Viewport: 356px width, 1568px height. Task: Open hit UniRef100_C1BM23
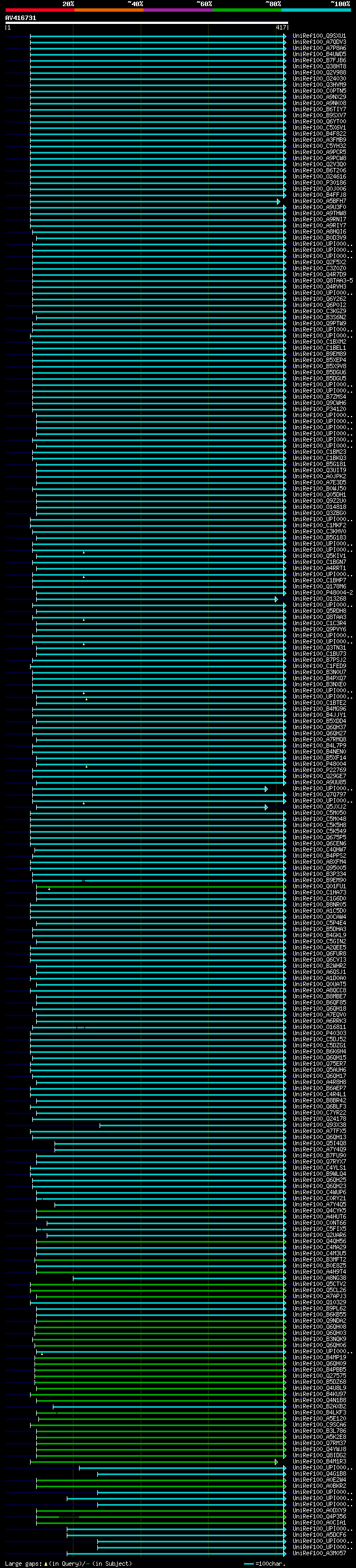point(319,452)
